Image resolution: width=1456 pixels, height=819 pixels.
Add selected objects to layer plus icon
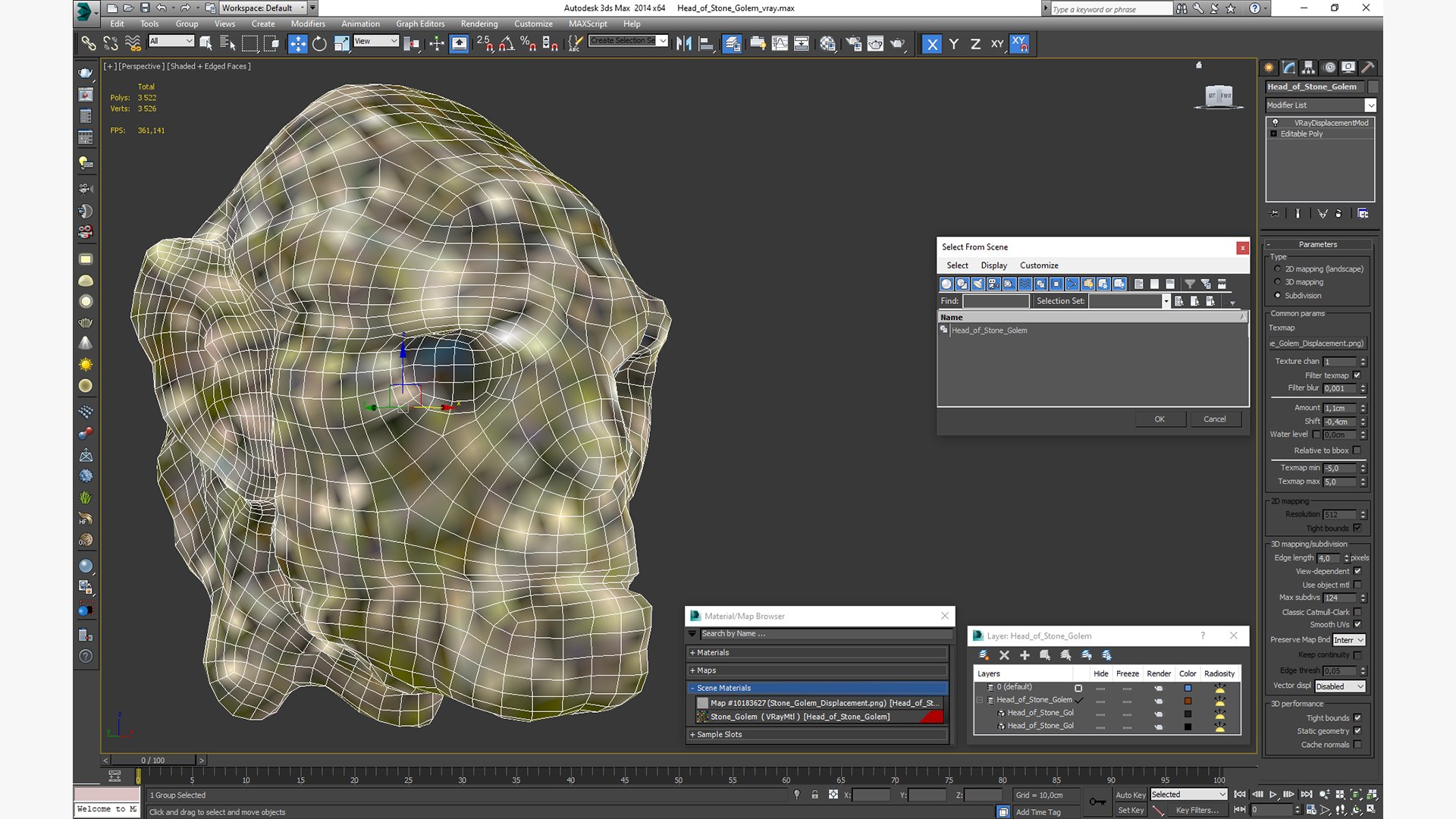tap(1025, 655)
